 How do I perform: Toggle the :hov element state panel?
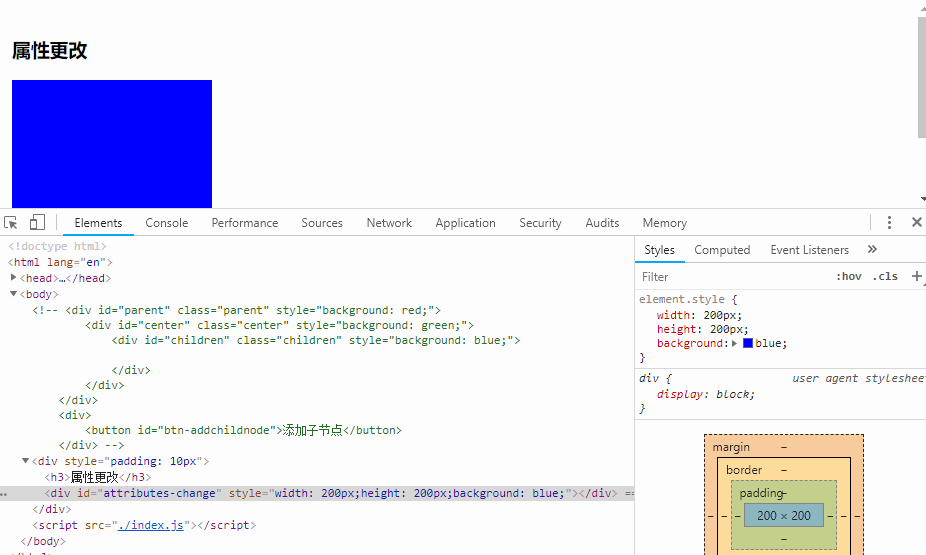848,277
